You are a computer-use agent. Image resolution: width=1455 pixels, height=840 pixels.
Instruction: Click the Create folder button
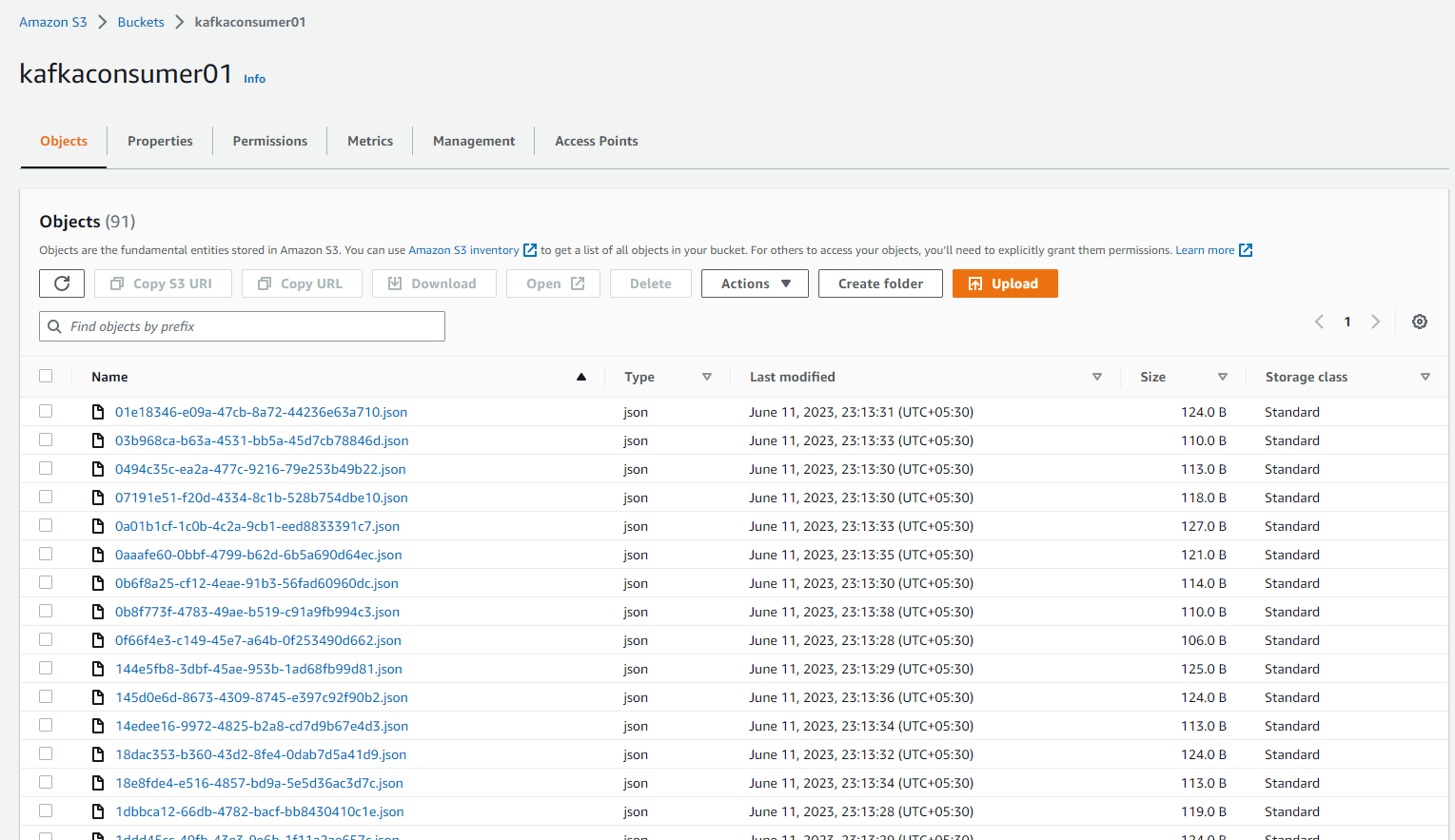tap(879, 283)
